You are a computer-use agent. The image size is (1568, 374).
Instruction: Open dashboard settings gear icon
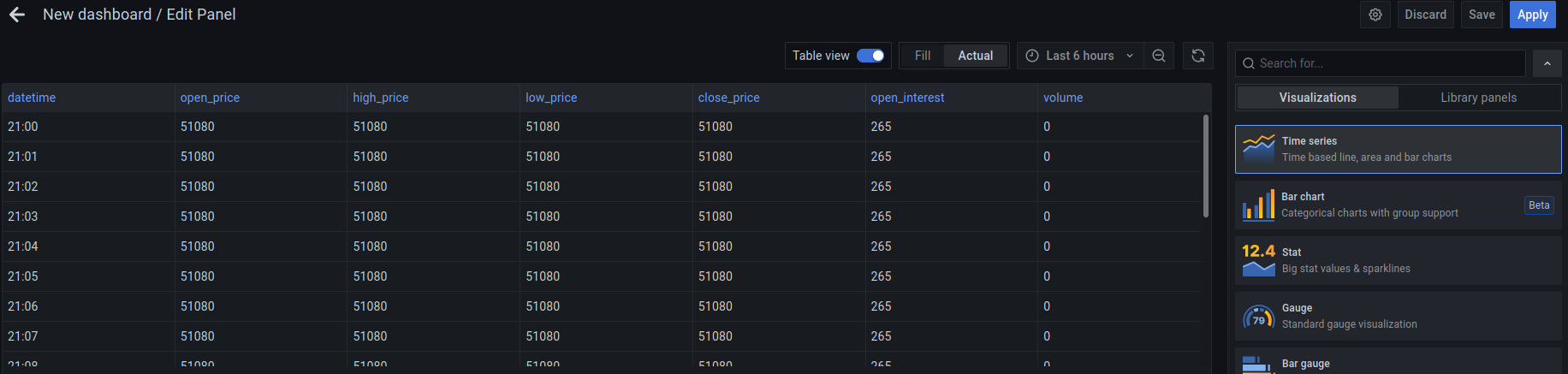(x=1375, y=15)
